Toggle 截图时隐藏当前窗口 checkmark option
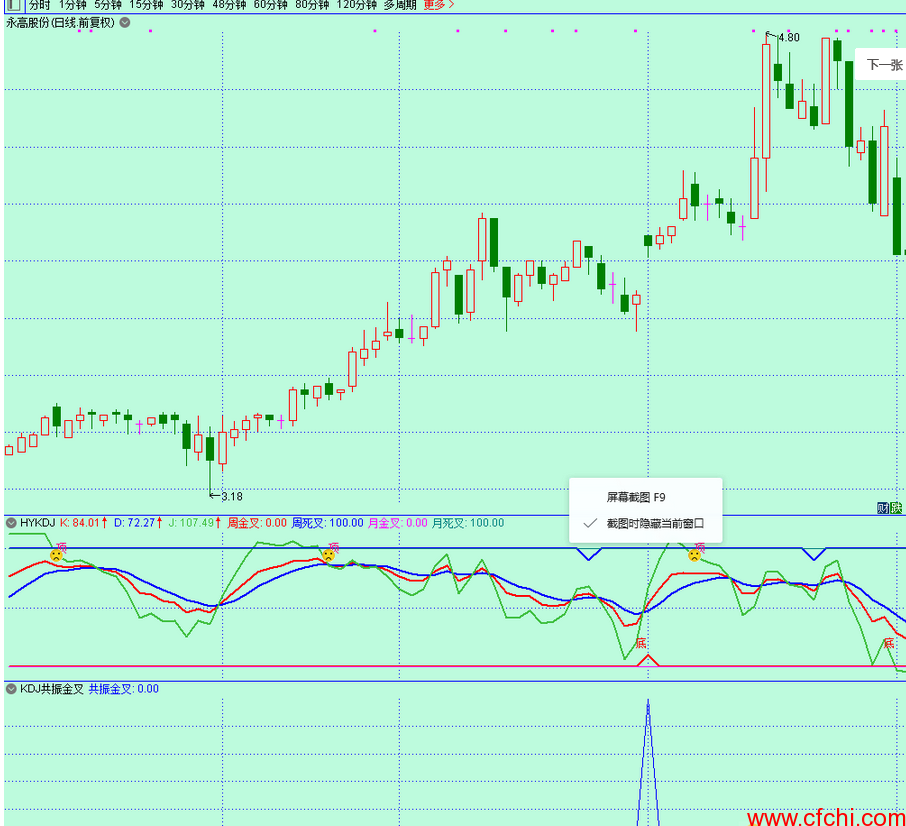The height and width of the screenshot is (826, 906). pos(645,524)
